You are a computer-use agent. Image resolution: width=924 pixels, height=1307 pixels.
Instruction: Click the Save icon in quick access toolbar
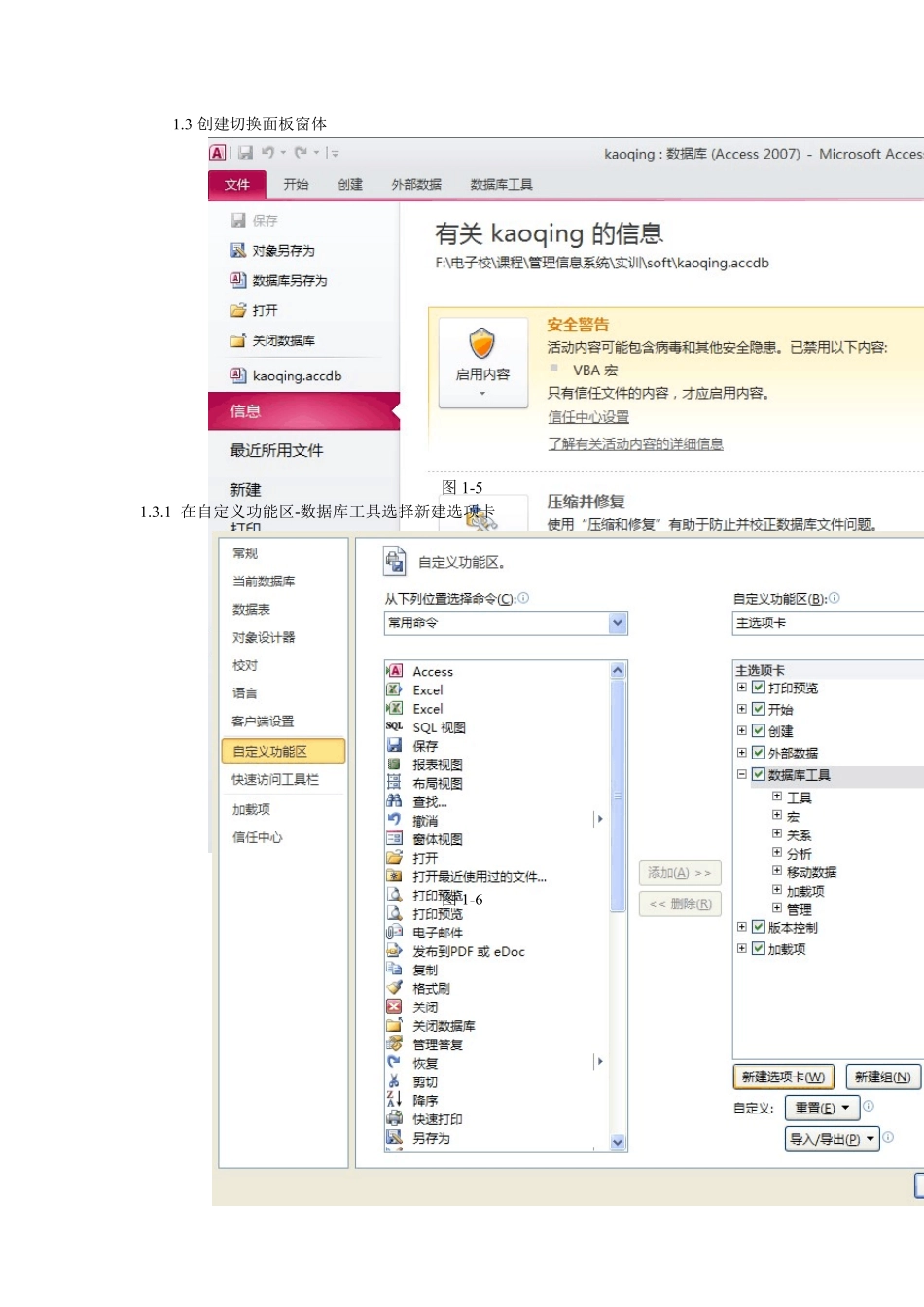pyautogui.click(x=245, y=153)
